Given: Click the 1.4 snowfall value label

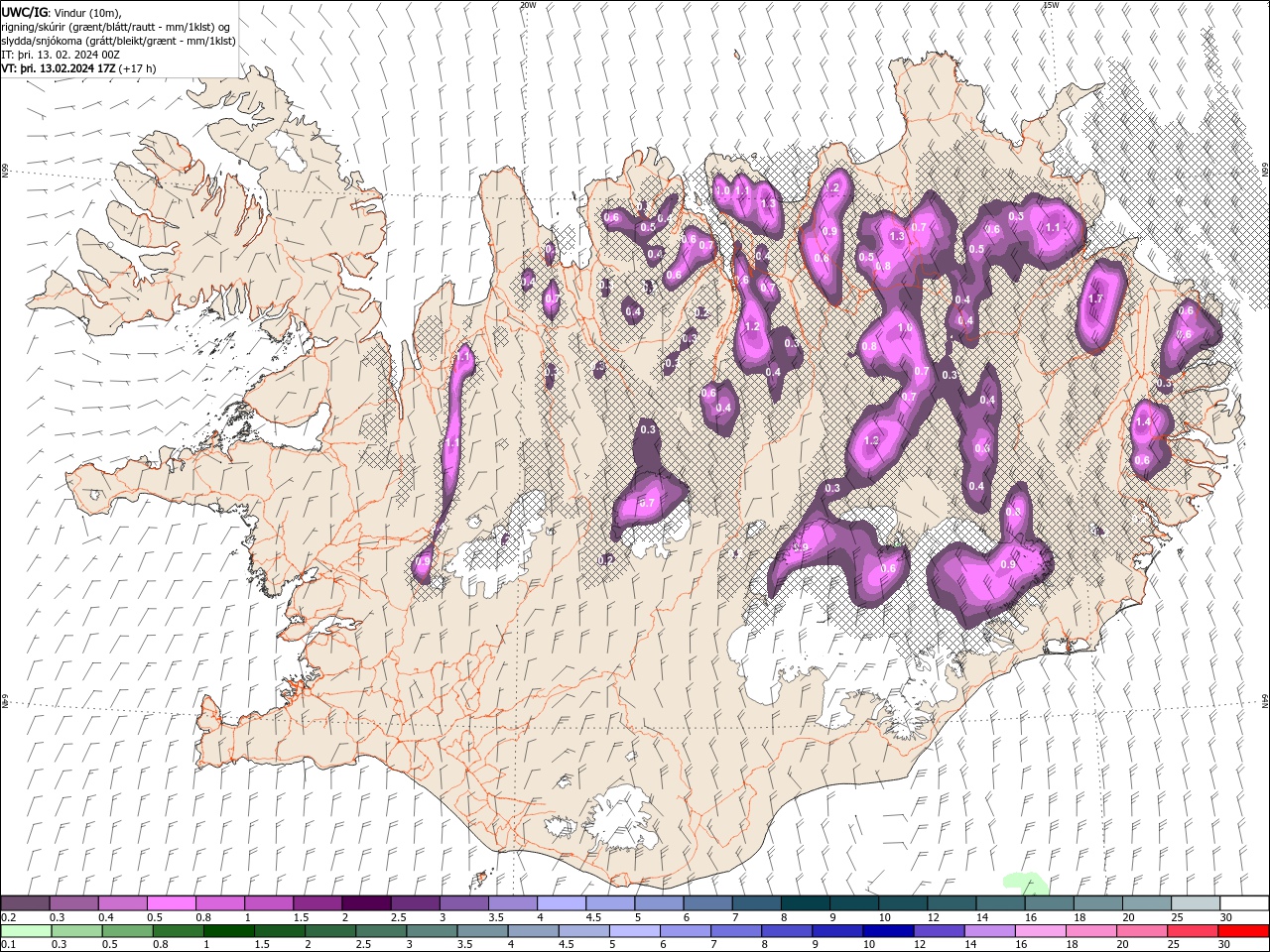Looking at the screenshot, I should pos(1143,421).
